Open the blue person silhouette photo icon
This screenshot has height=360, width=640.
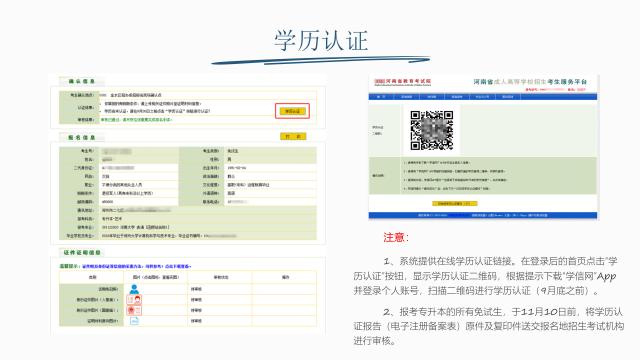pyautogui.click(x=134, y=289)
